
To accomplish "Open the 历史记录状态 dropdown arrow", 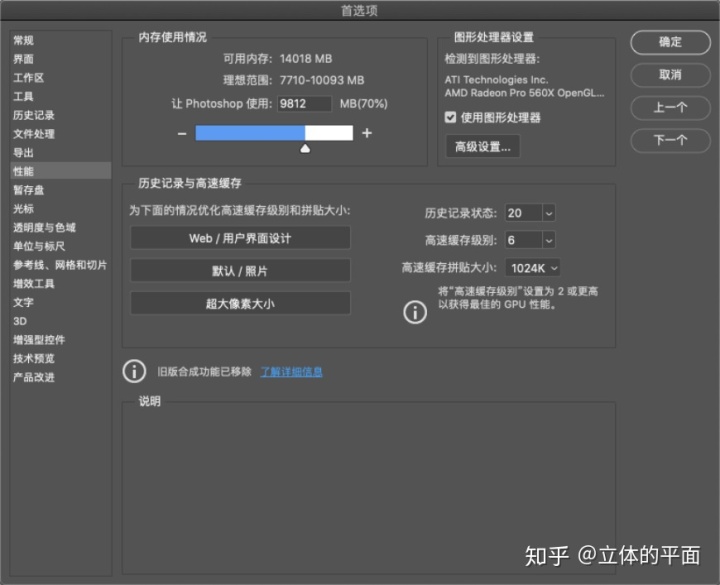I will pos(549,213).
